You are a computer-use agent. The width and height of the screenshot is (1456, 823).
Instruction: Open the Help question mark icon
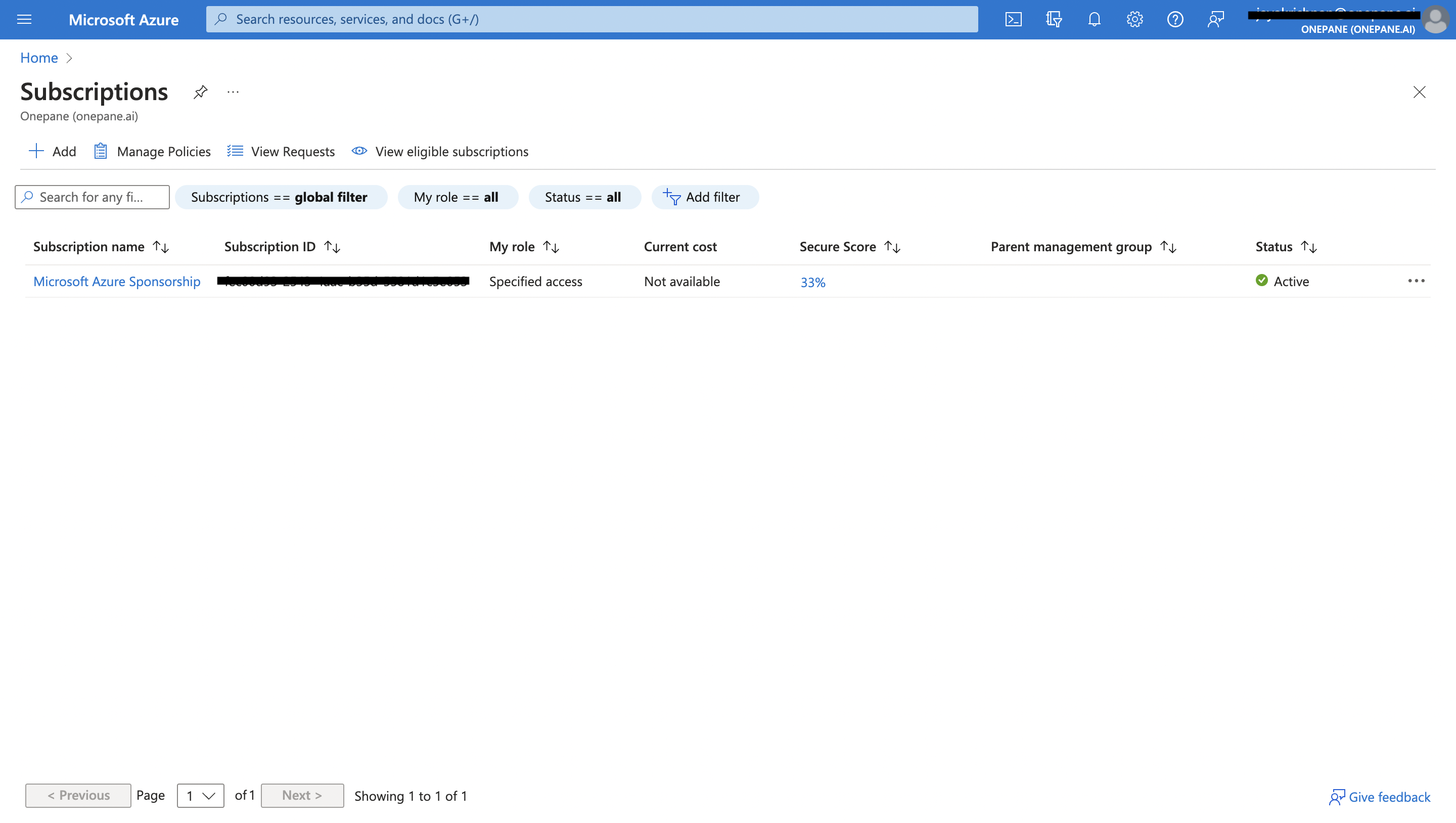point(1175,19)
